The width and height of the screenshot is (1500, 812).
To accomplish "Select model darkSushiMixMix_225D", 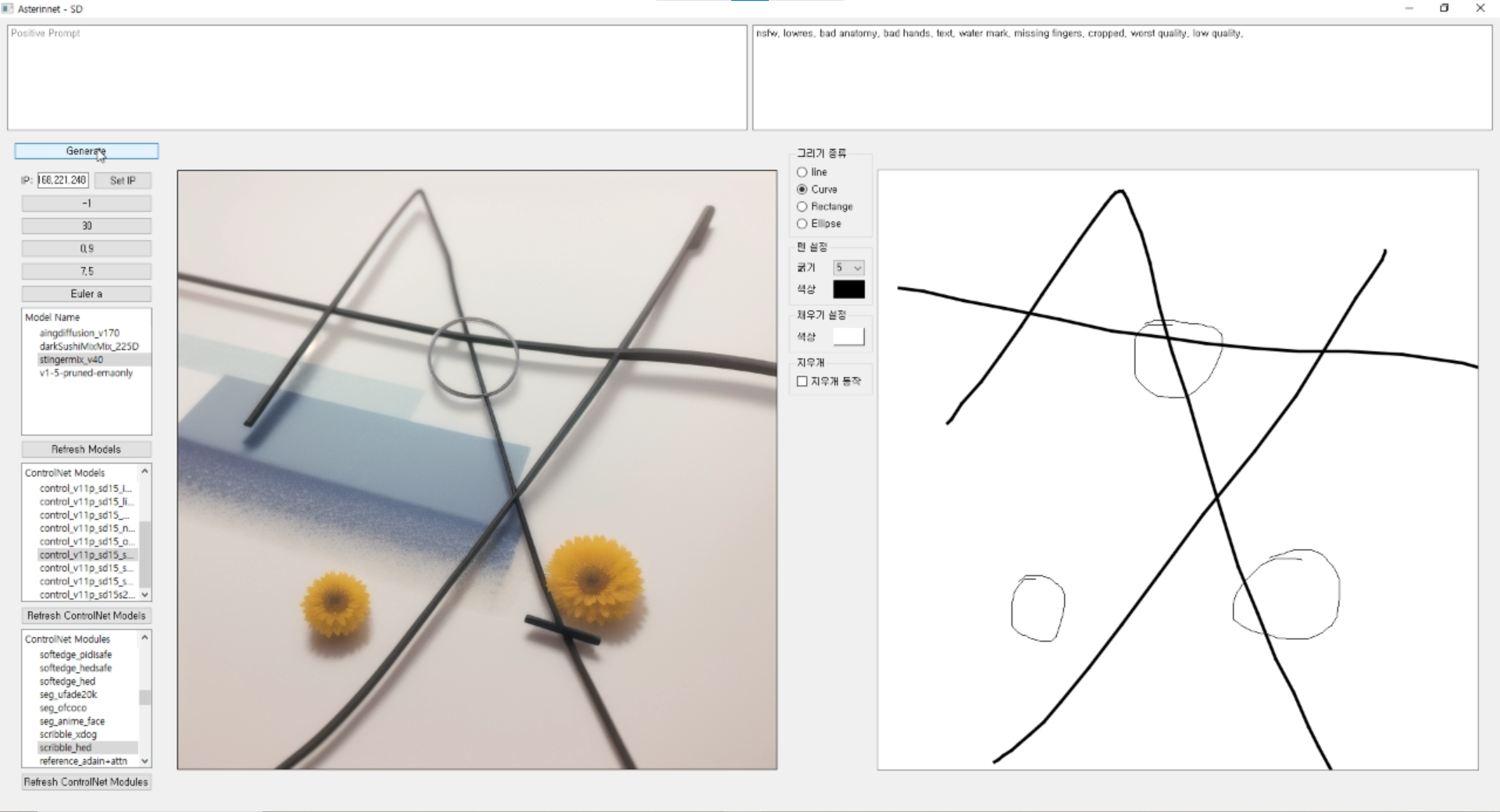I will (89, 346).
